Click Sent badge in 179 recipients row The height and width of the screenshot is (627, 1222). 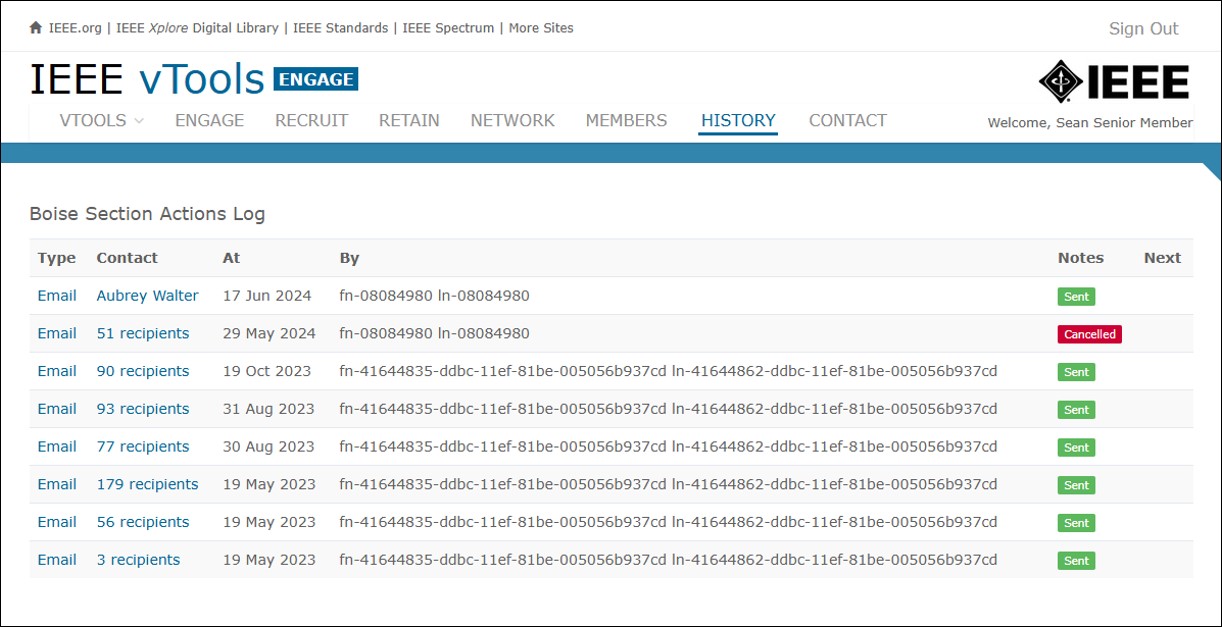coord(1076,485)
